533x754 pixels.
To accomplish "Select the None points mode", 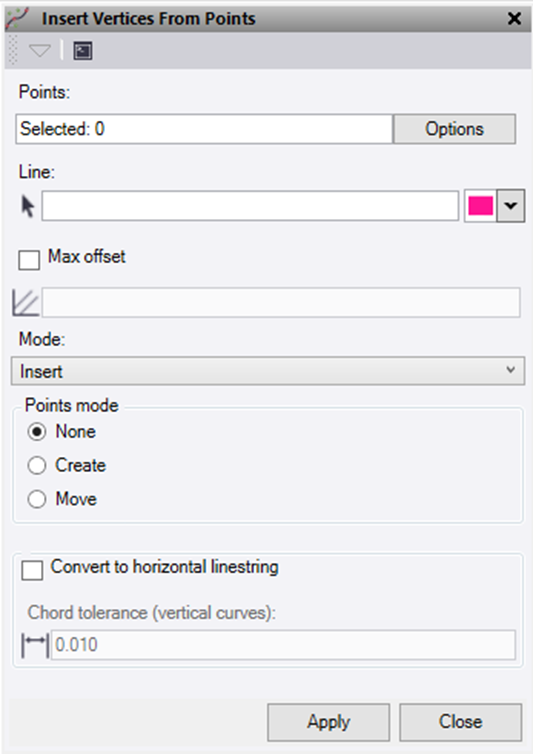I will click(37, 431).
